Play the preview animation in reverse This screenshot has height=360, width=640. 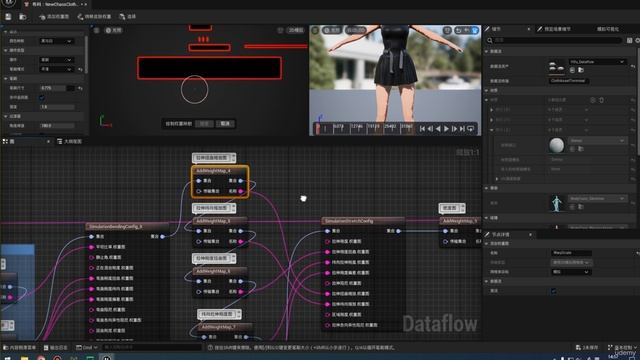click(x=438, y=129)
